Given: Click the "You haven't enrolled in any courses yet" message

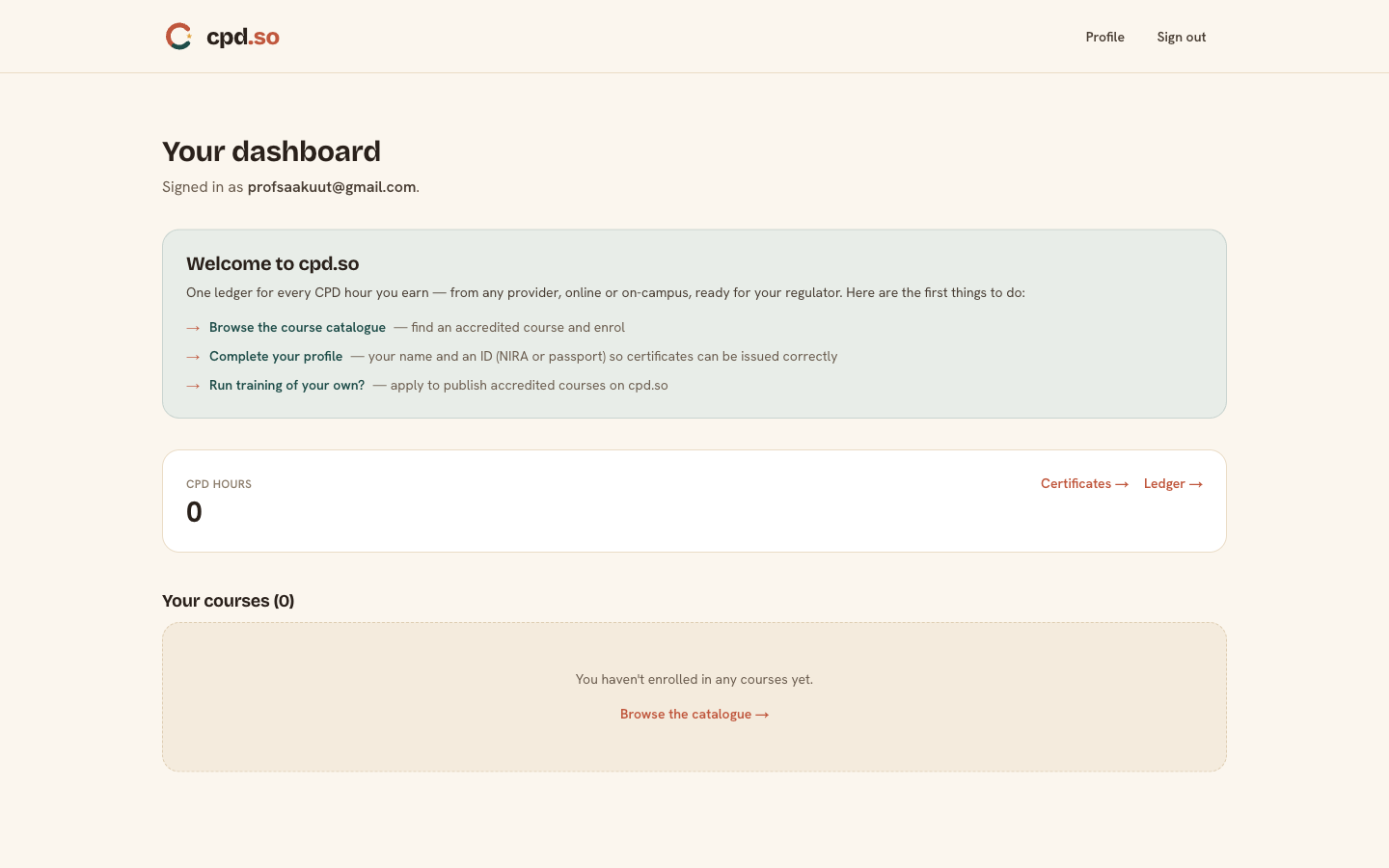Looking at the screenshot, I should pos(694,680).
